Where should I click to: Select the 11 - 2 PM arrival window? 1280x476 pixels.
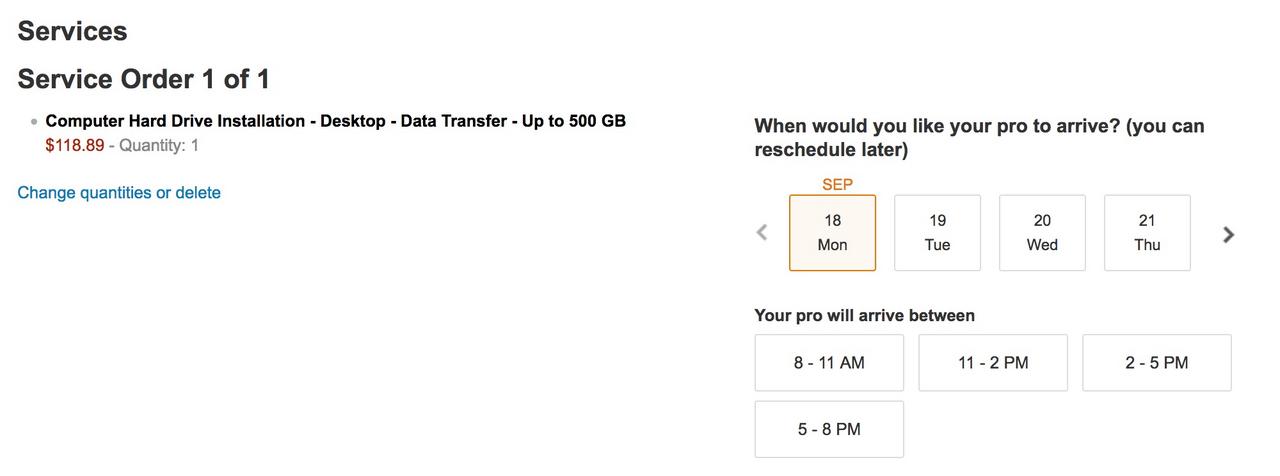(x=993, y=363)
